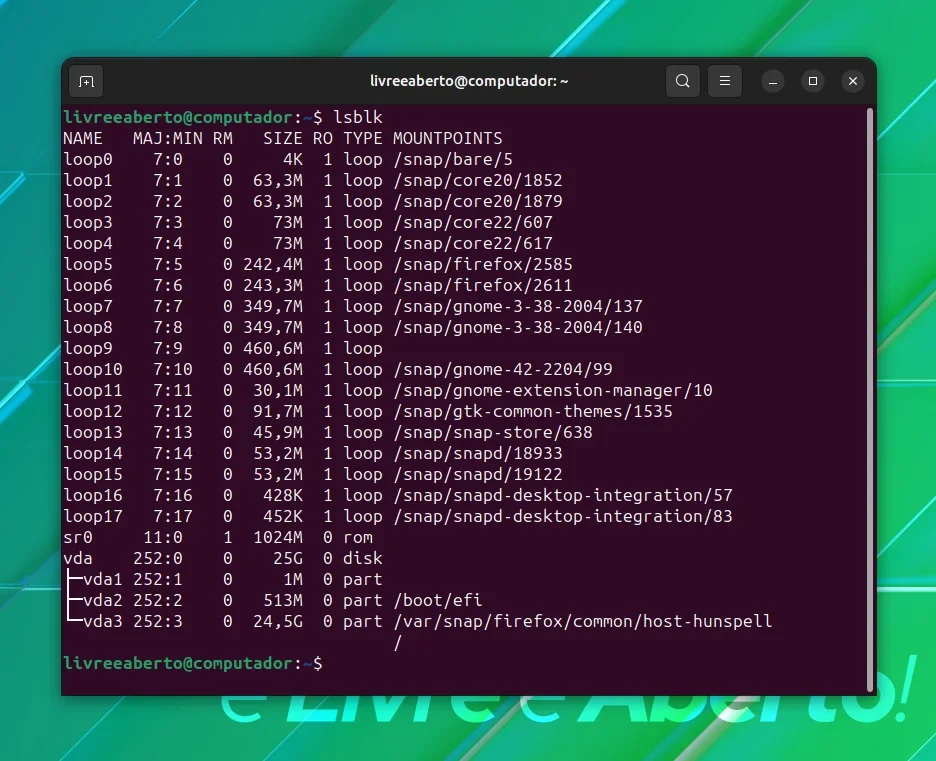The image size is (936, 761).
Task: Minimize the terminal window
Action: [772, 81]
